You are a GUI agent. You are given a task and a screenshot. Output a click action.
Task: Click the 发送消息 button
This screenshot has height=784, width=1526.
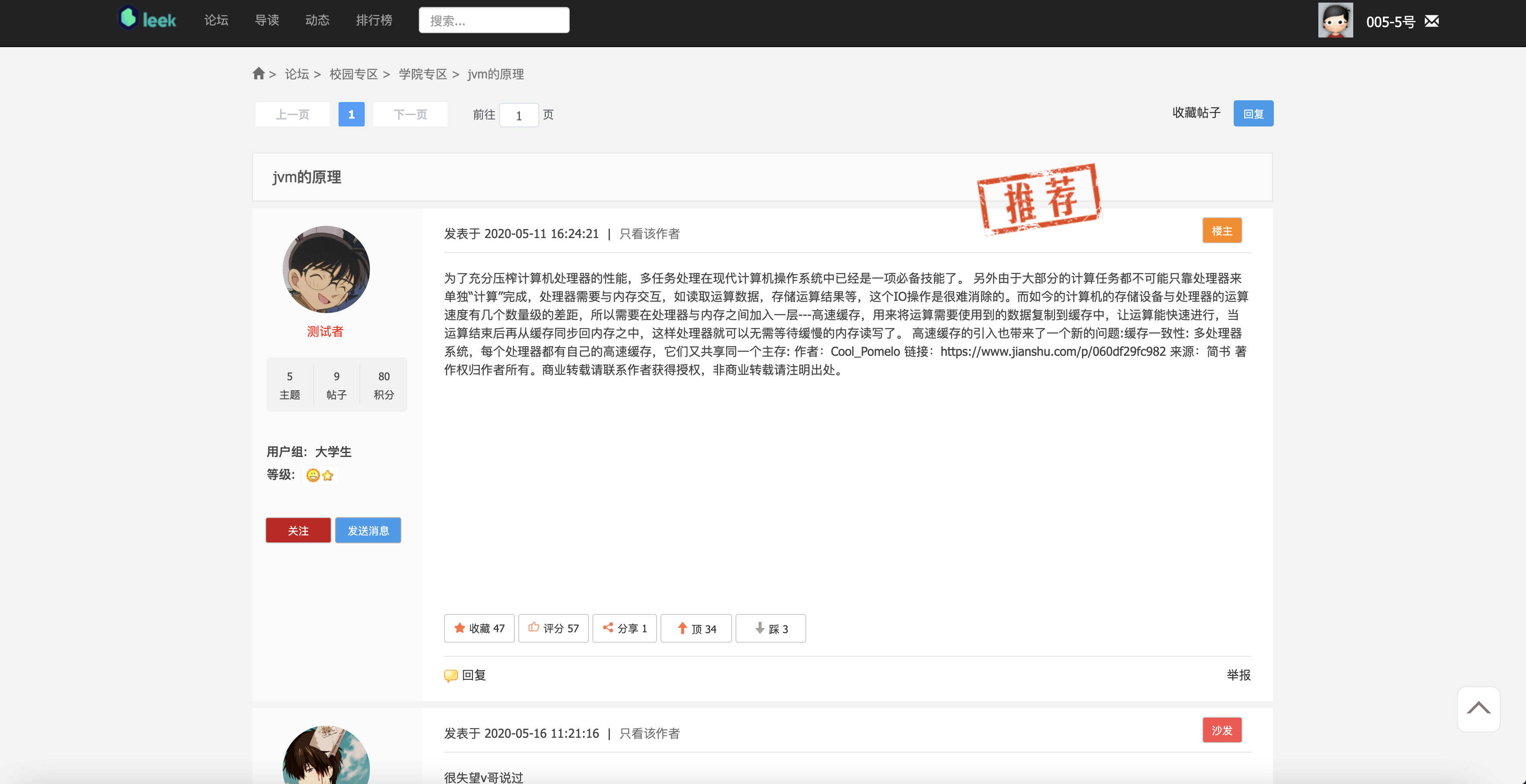(x=368, y=531)
